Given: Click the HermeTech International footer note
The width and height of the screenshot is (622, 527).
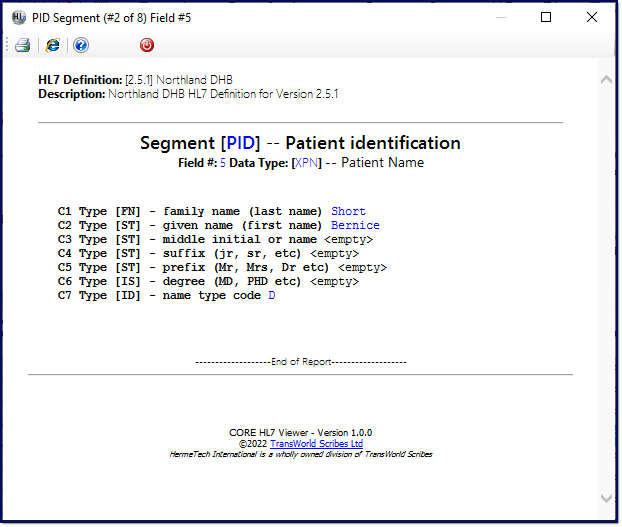Looking at the screenshot, I should (301, 454).
